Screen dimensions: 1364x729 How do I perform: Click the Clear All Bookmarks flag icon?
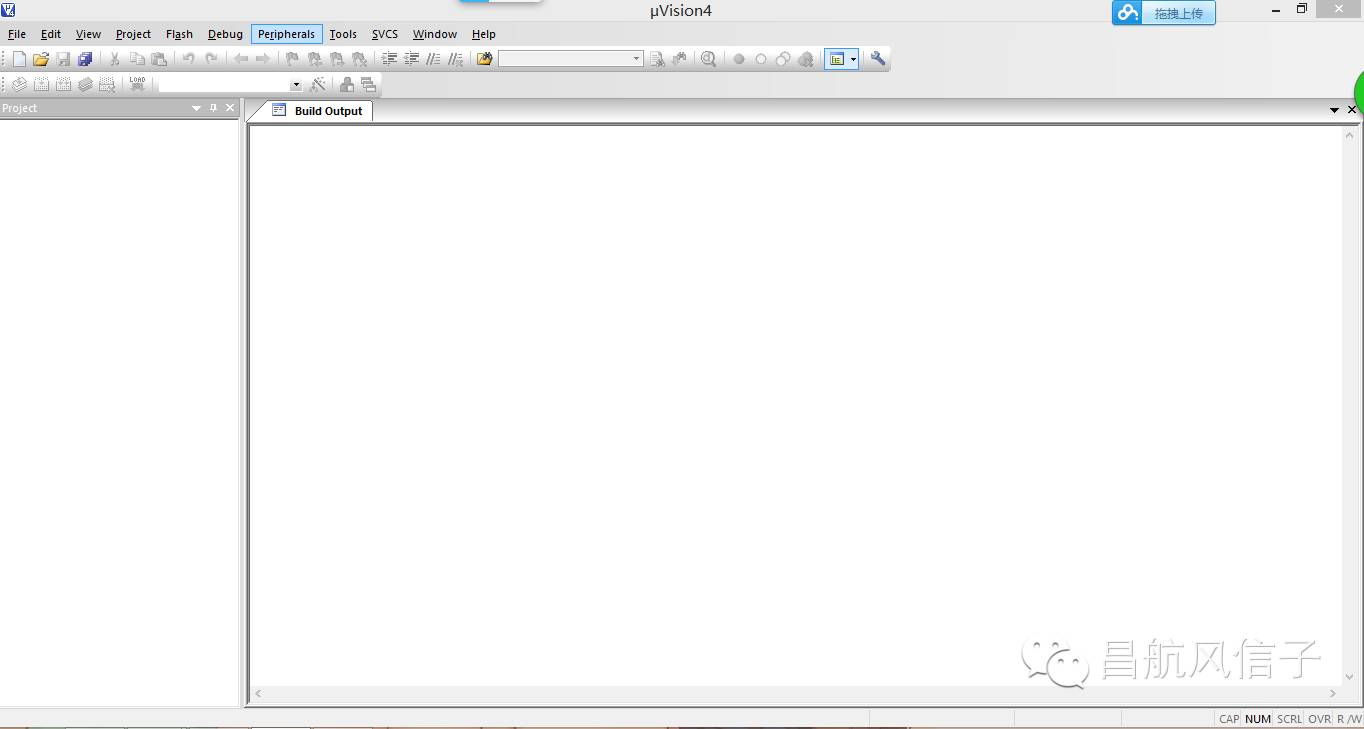pos(359,59)
